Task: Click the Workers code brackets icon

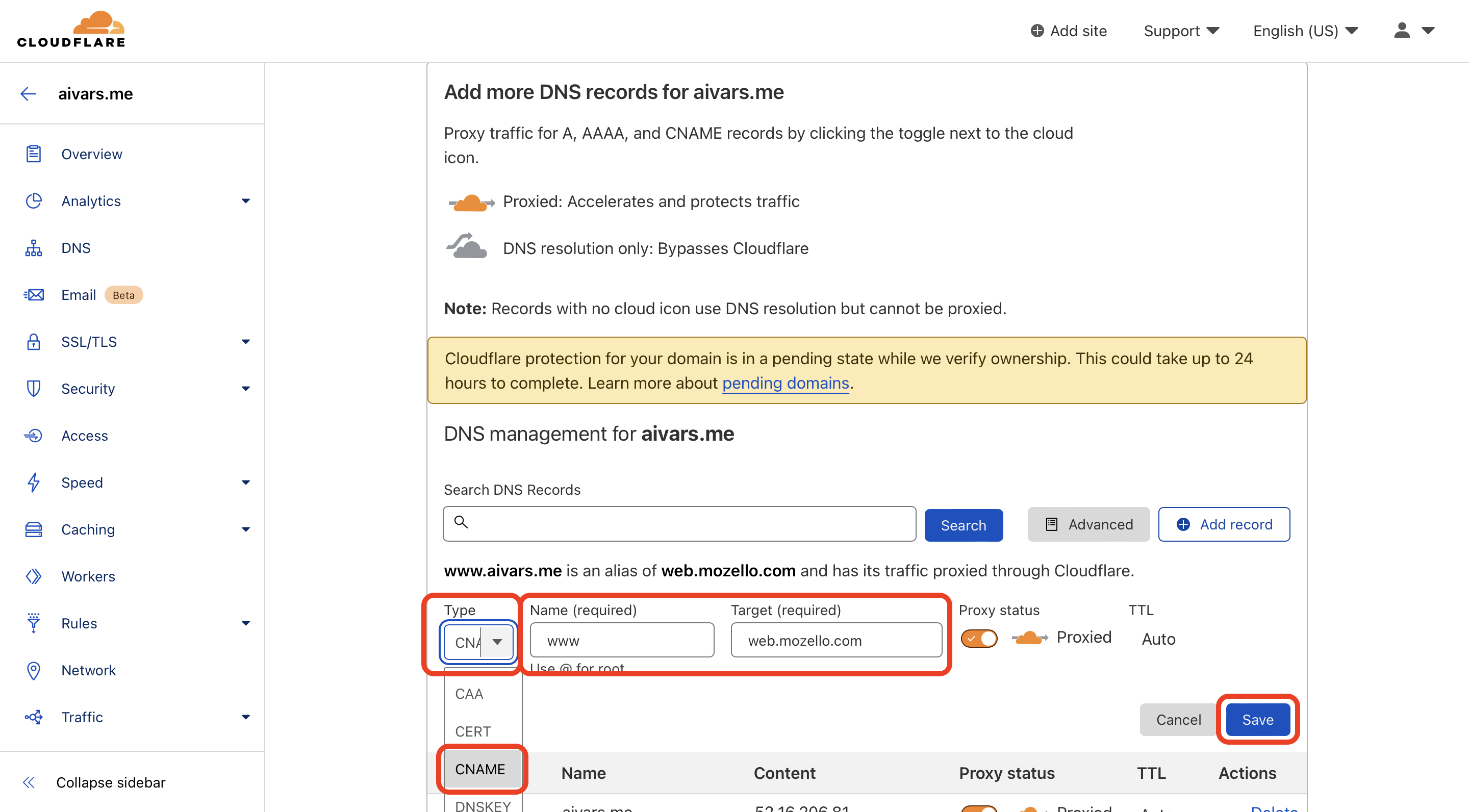Action: (x=34, y=576)
